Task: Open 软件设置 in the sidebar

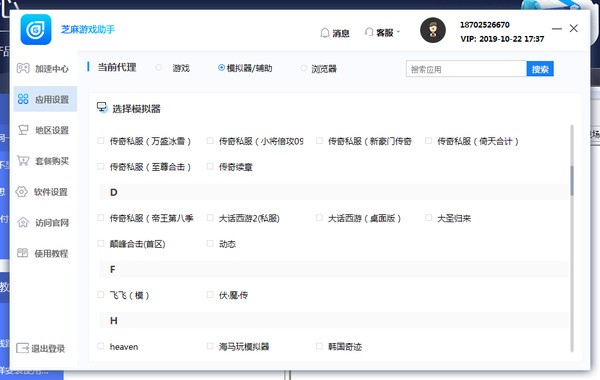Action: pos(43,192)
